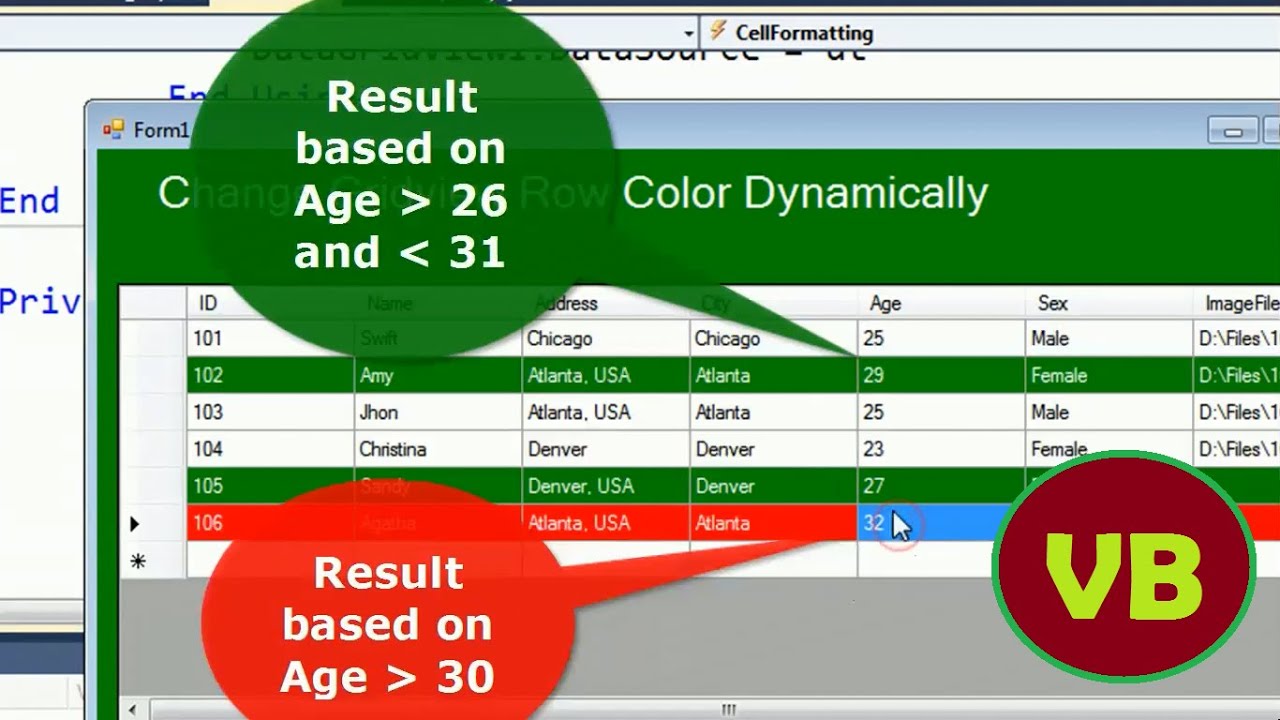
Task: Click the name cell 'Amy'
Action: pos(438,376)
